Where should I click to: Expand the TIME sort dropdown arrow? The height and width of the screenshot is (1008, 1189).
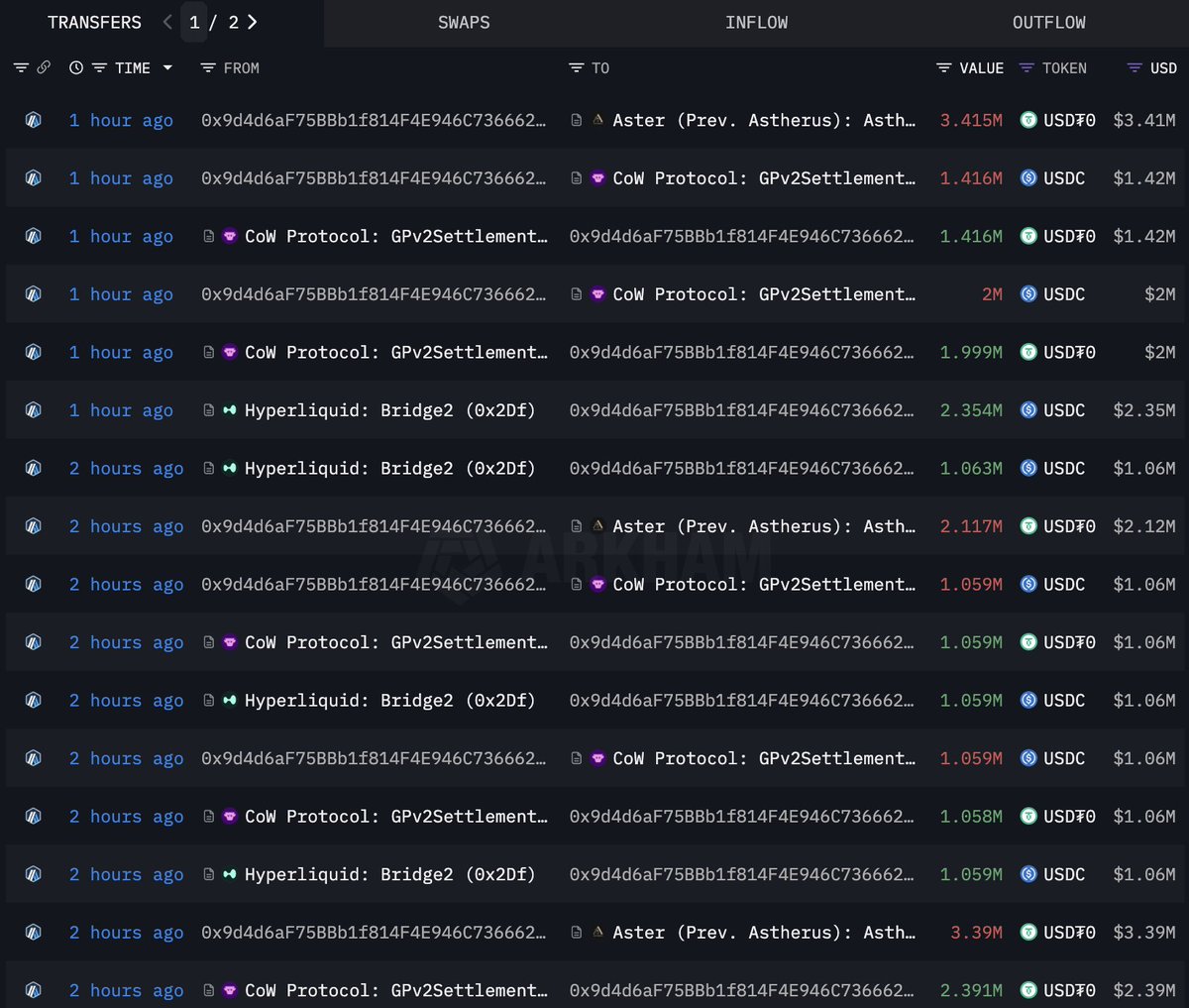167,67
